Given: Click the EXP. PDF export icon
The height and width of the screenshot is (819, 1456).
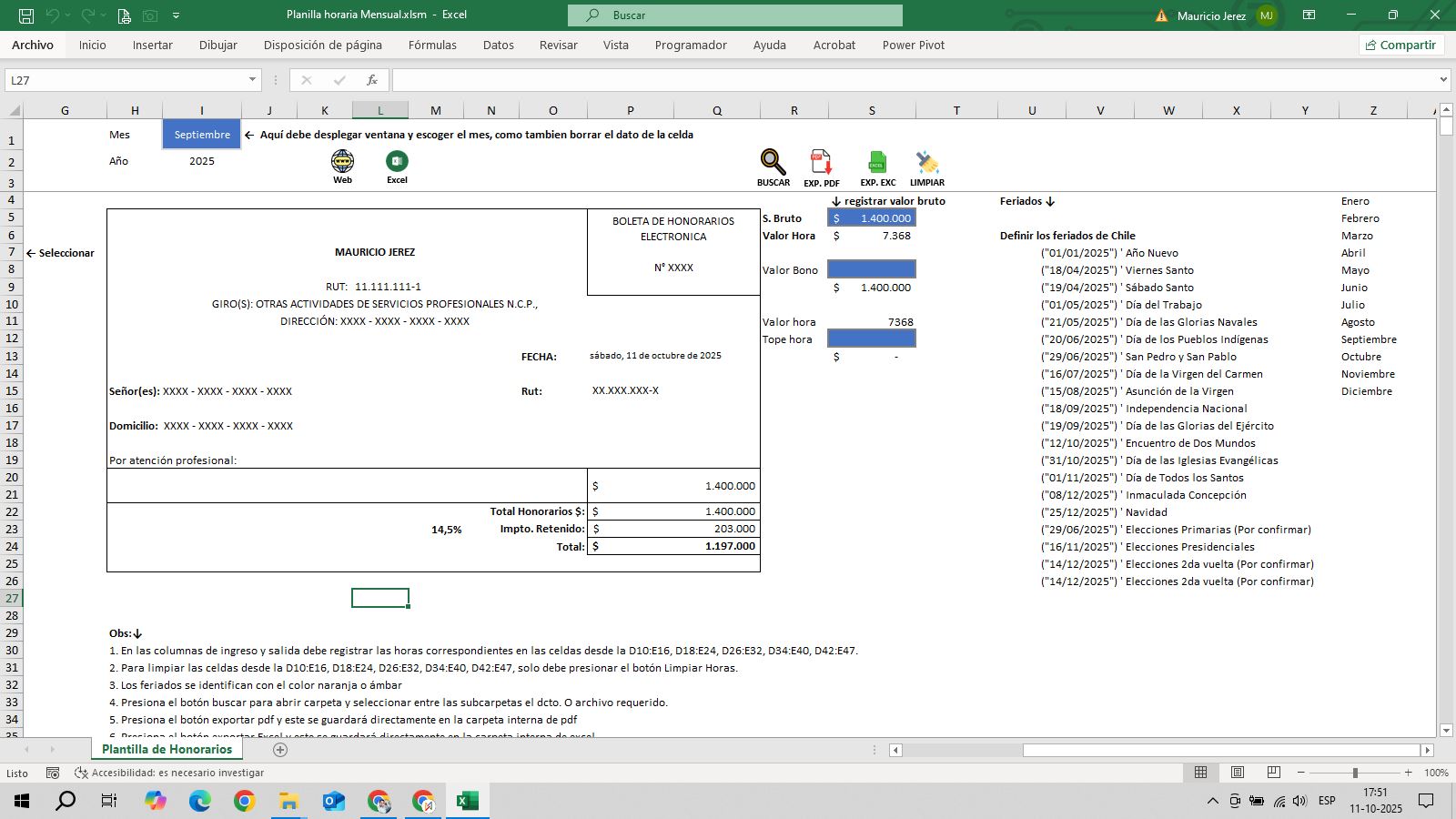Looking at the screenshot, I should 821,163.
